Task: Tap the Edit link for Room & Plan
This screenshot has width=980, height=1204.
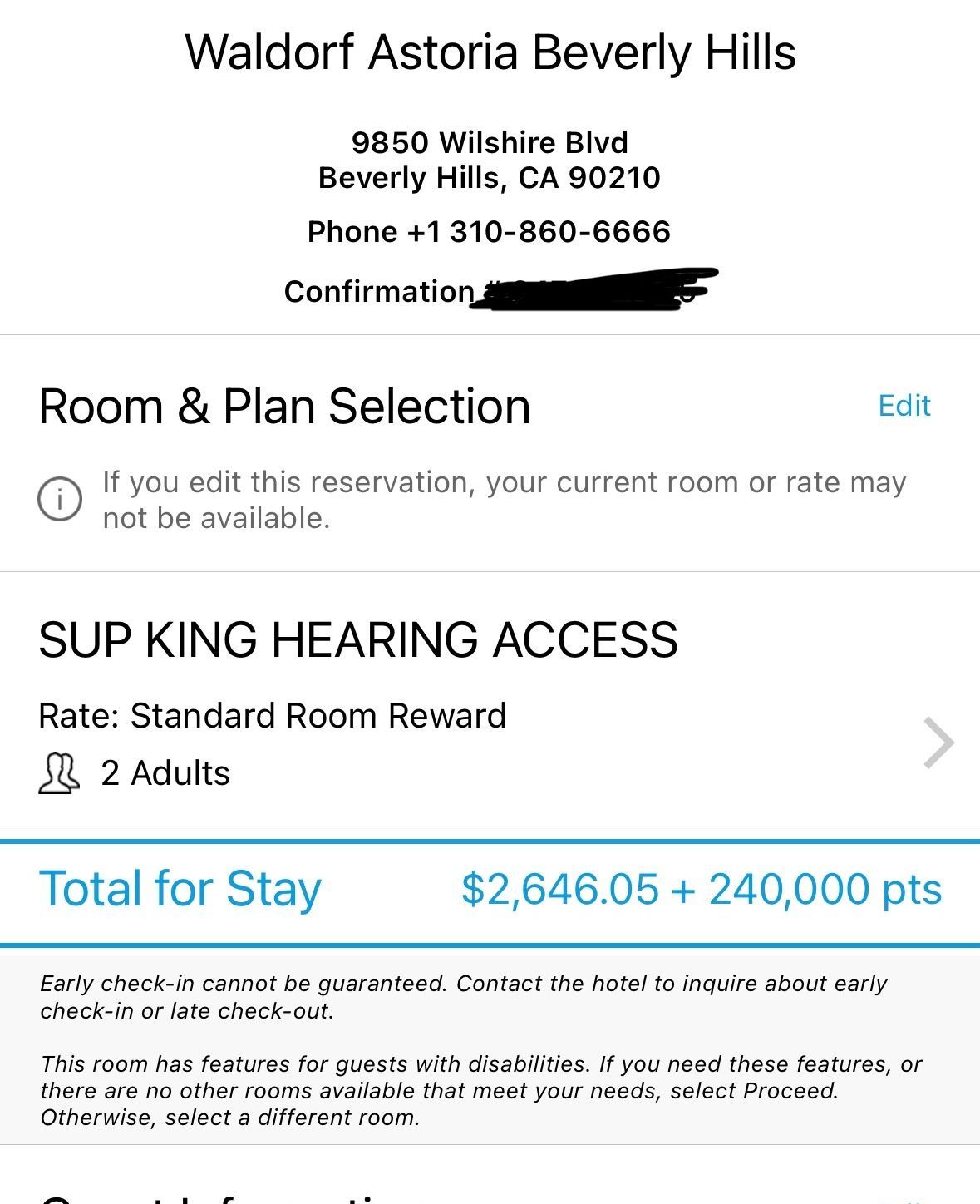Action: point(904,406)
